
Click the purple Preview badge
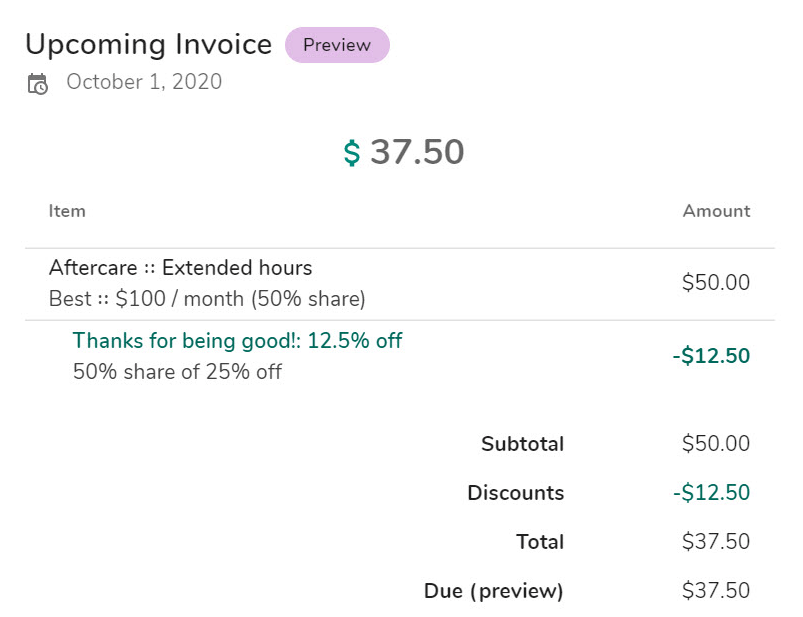[337, 45]
